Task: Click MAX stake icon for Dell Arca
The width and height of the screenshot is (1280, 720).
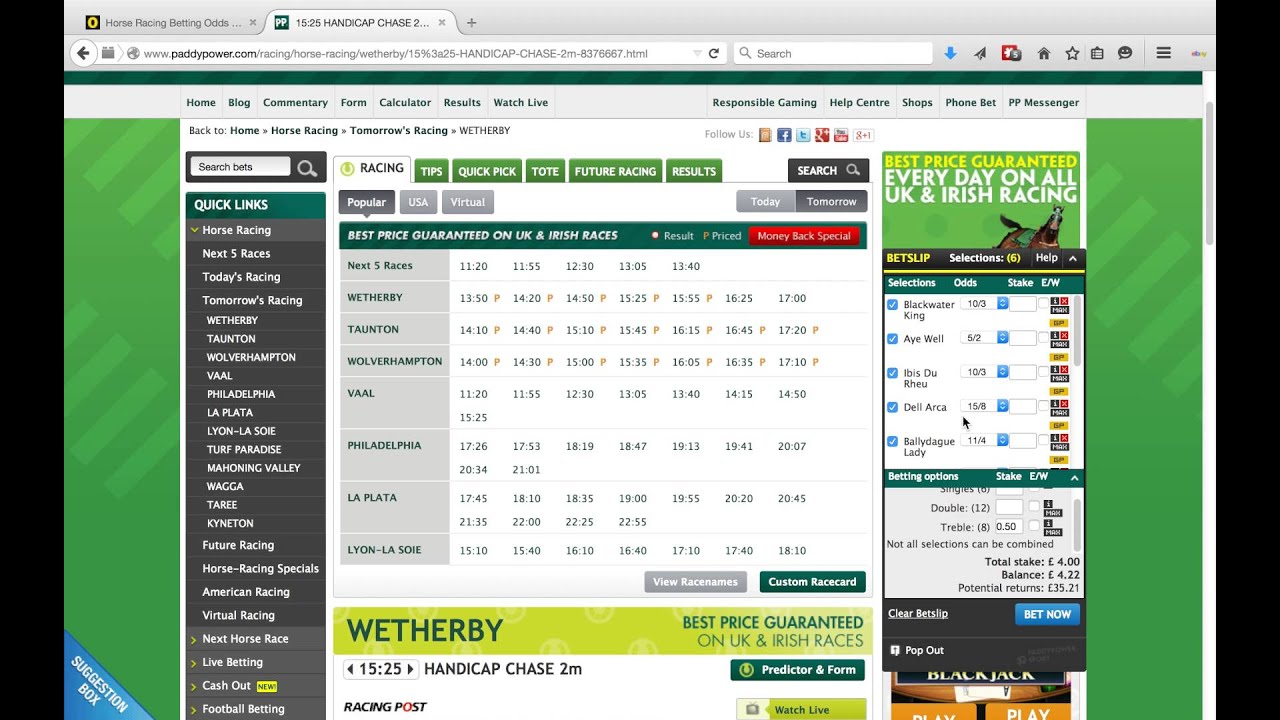Action: [1060, 413]
